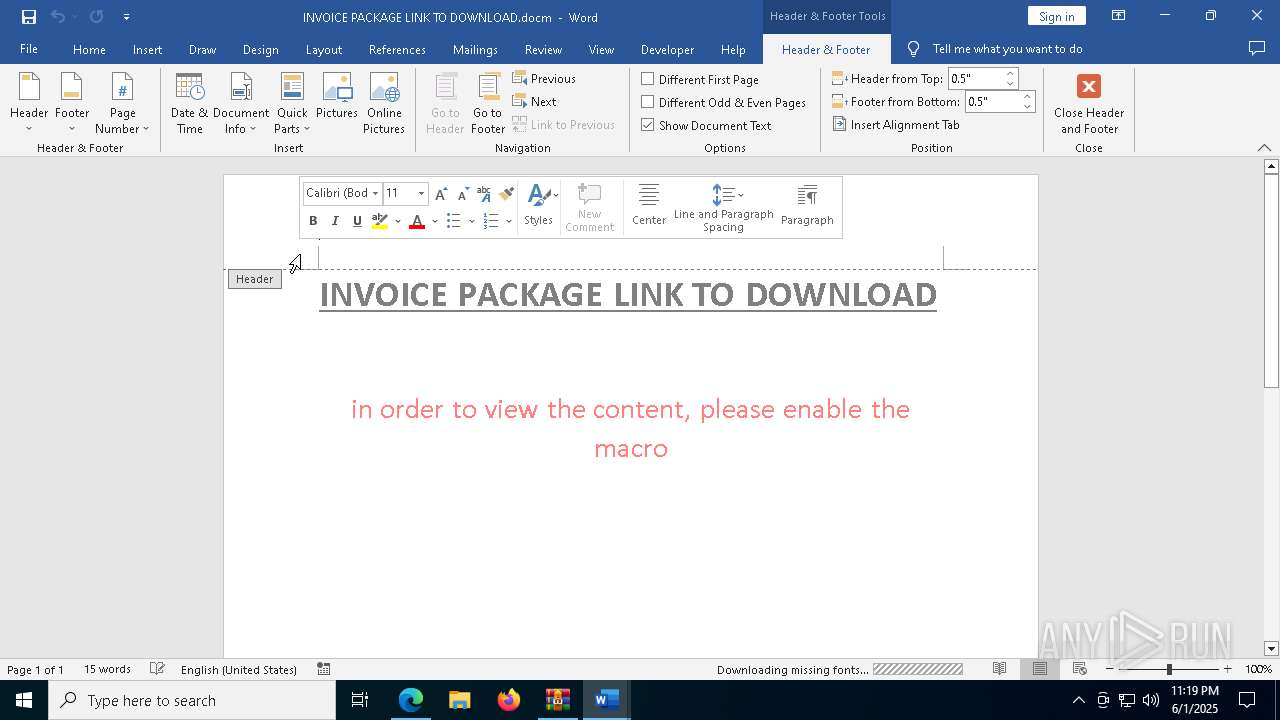This screenshot has width=1280, height=720.
Task: Switch to the Insert tab
Action: coord(147,49)
